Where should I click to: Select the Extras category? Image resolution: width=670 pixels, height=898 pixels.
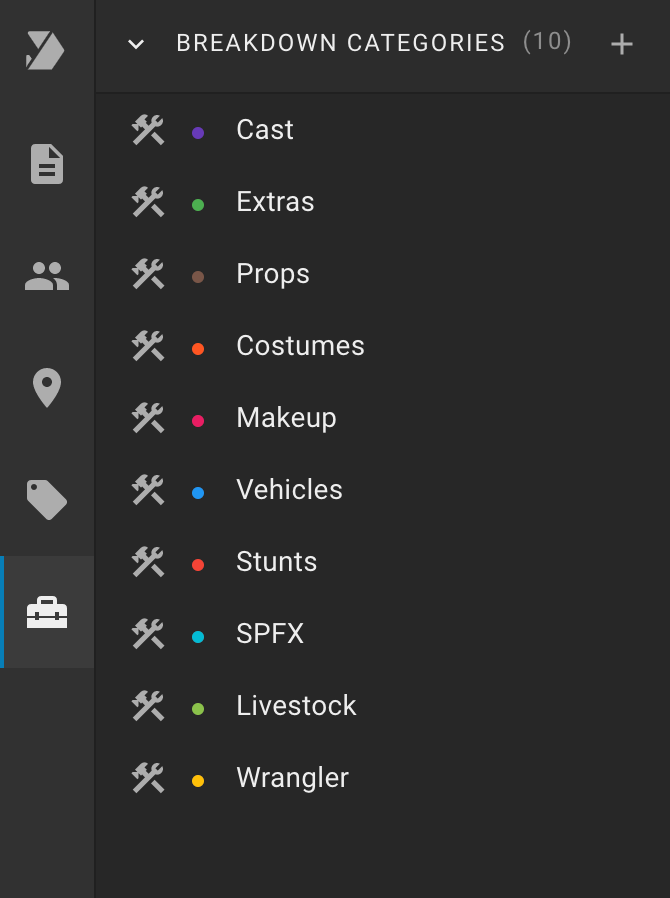[x=383, y=202]
